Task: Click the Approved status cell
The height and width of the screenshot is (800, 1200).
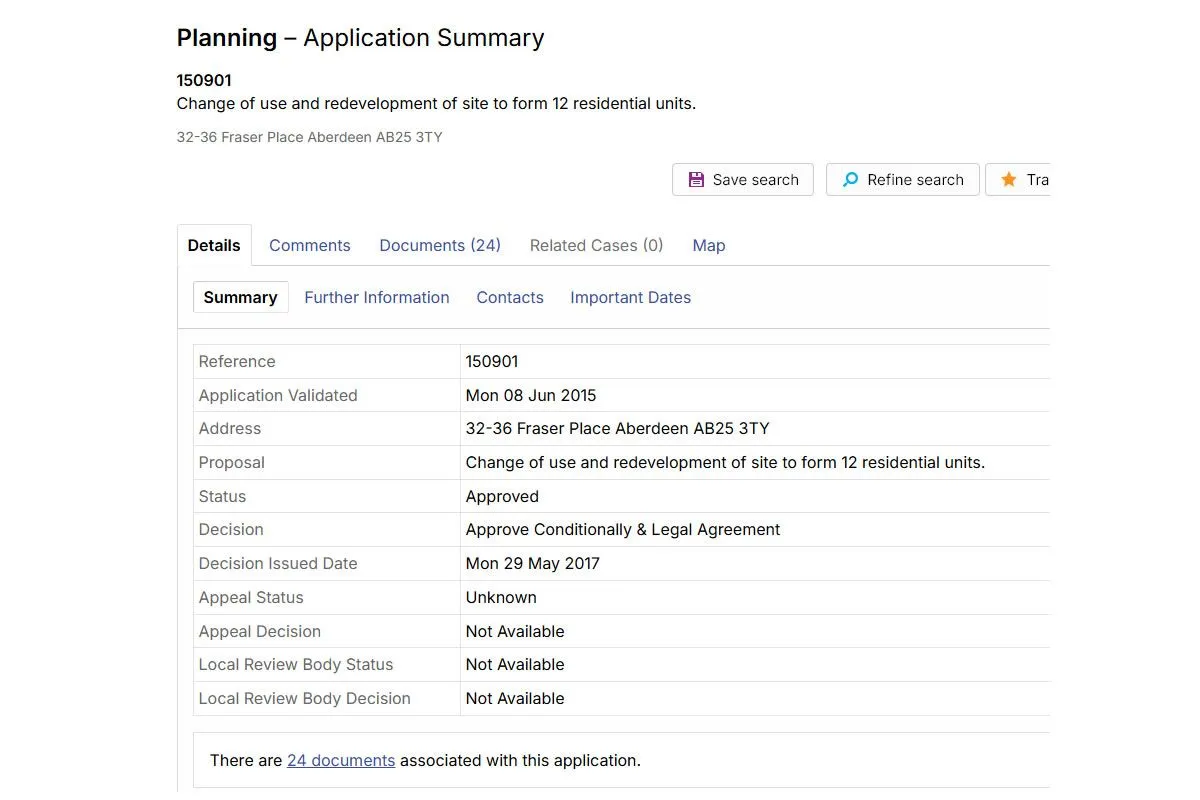Action: pyautogui.click(x=755, y=496)
